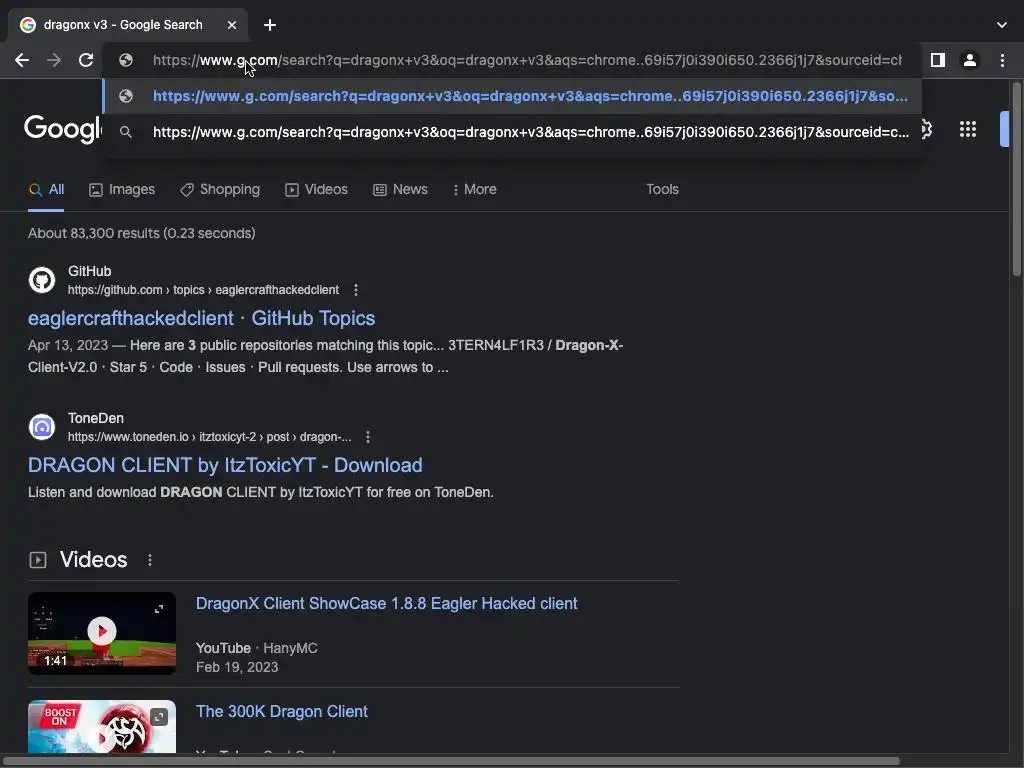The width and height of the screenshot is (1024, 768).
Task: Expand the DragonX ShowCase video preview
Action: click(x=159, y=609)
